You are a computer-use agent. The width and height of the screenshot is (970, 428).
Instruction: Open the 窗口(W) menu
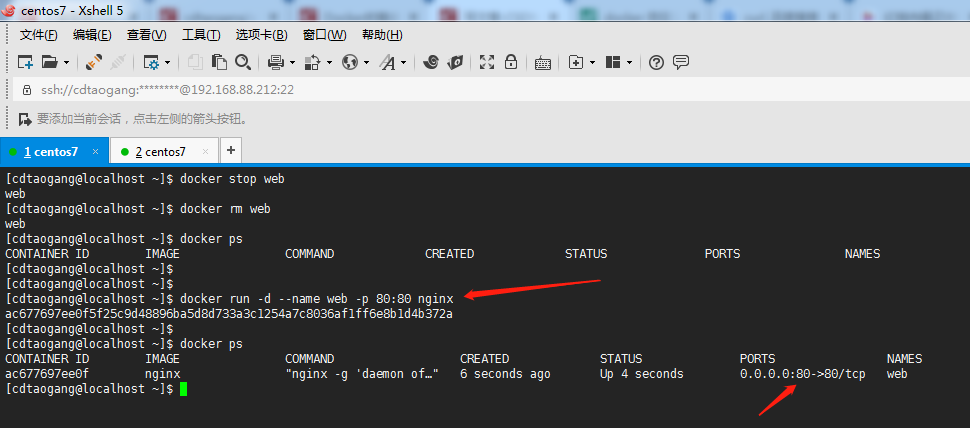click(325, 35)
